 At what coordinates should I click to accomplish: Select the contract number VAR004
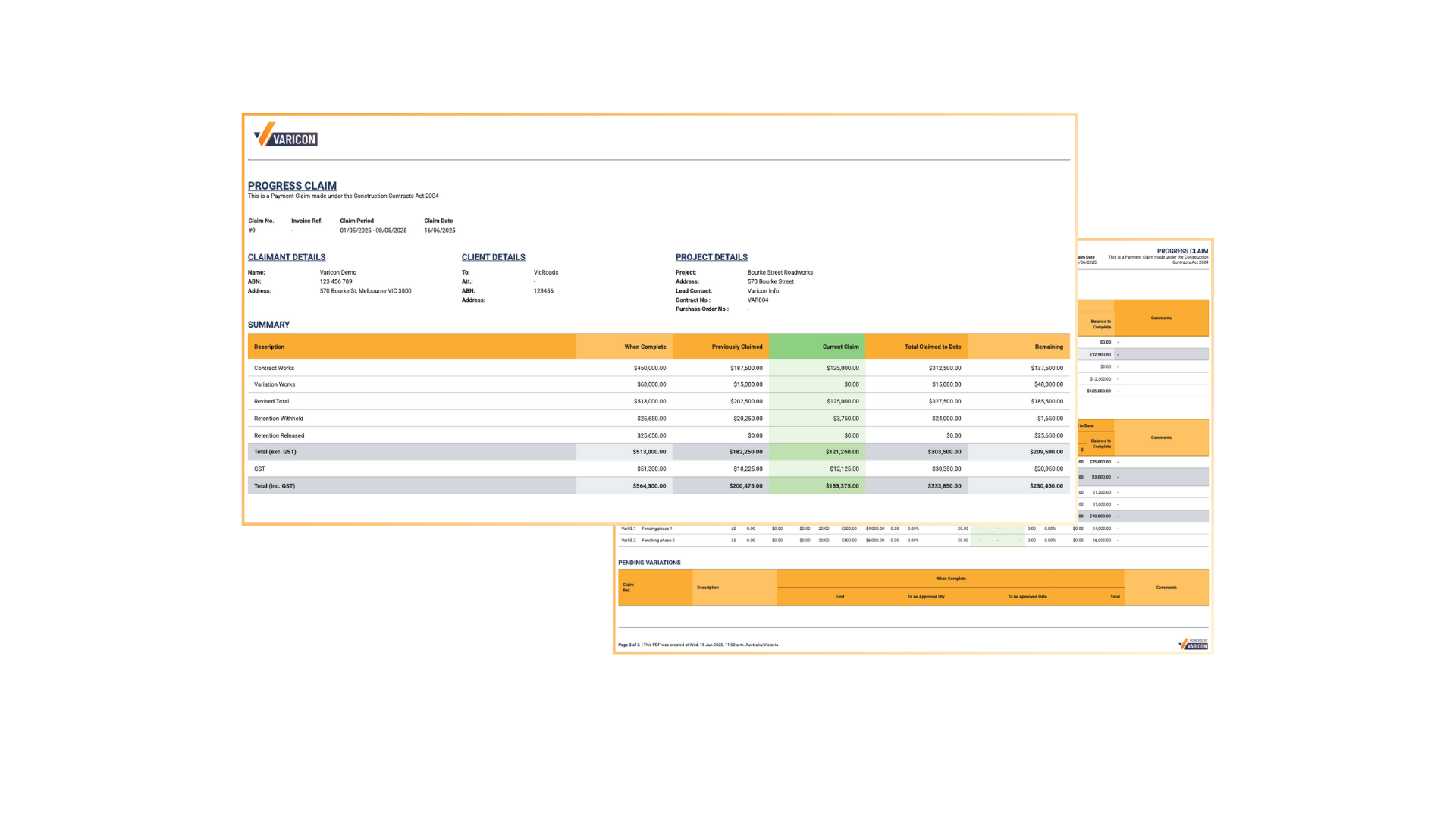(x=758, y=300)
